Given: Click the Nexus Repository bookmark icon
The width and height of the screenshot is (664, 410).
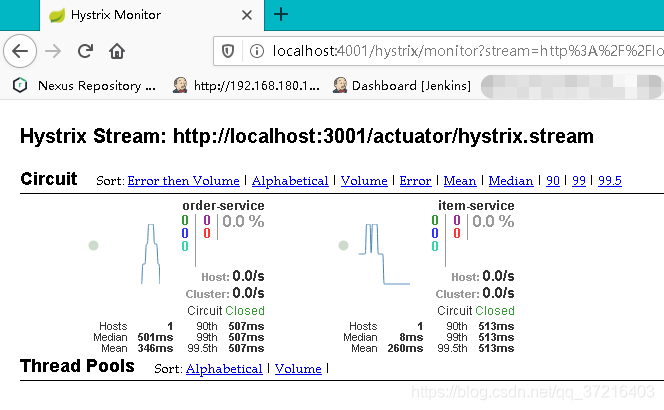Looking at the screenshot, I should point(20,85).
